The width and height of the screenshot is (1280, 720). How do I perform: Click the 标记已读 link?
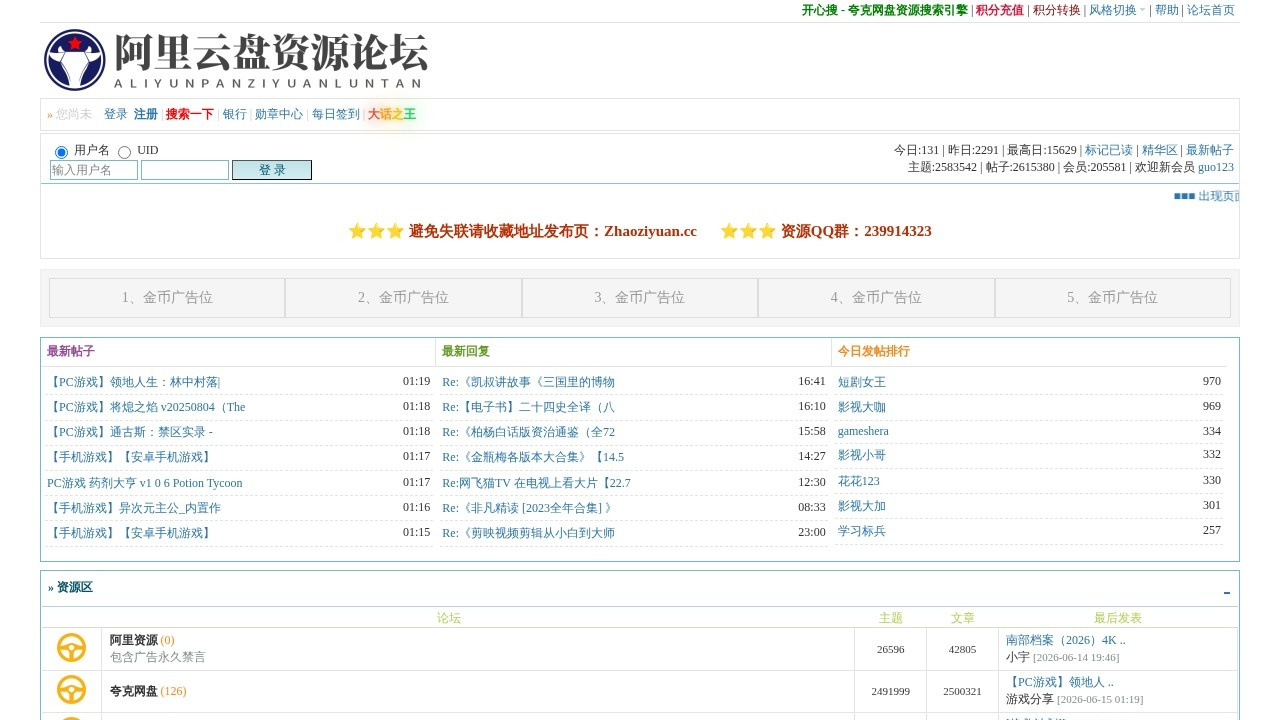[x=1109, y=150]
